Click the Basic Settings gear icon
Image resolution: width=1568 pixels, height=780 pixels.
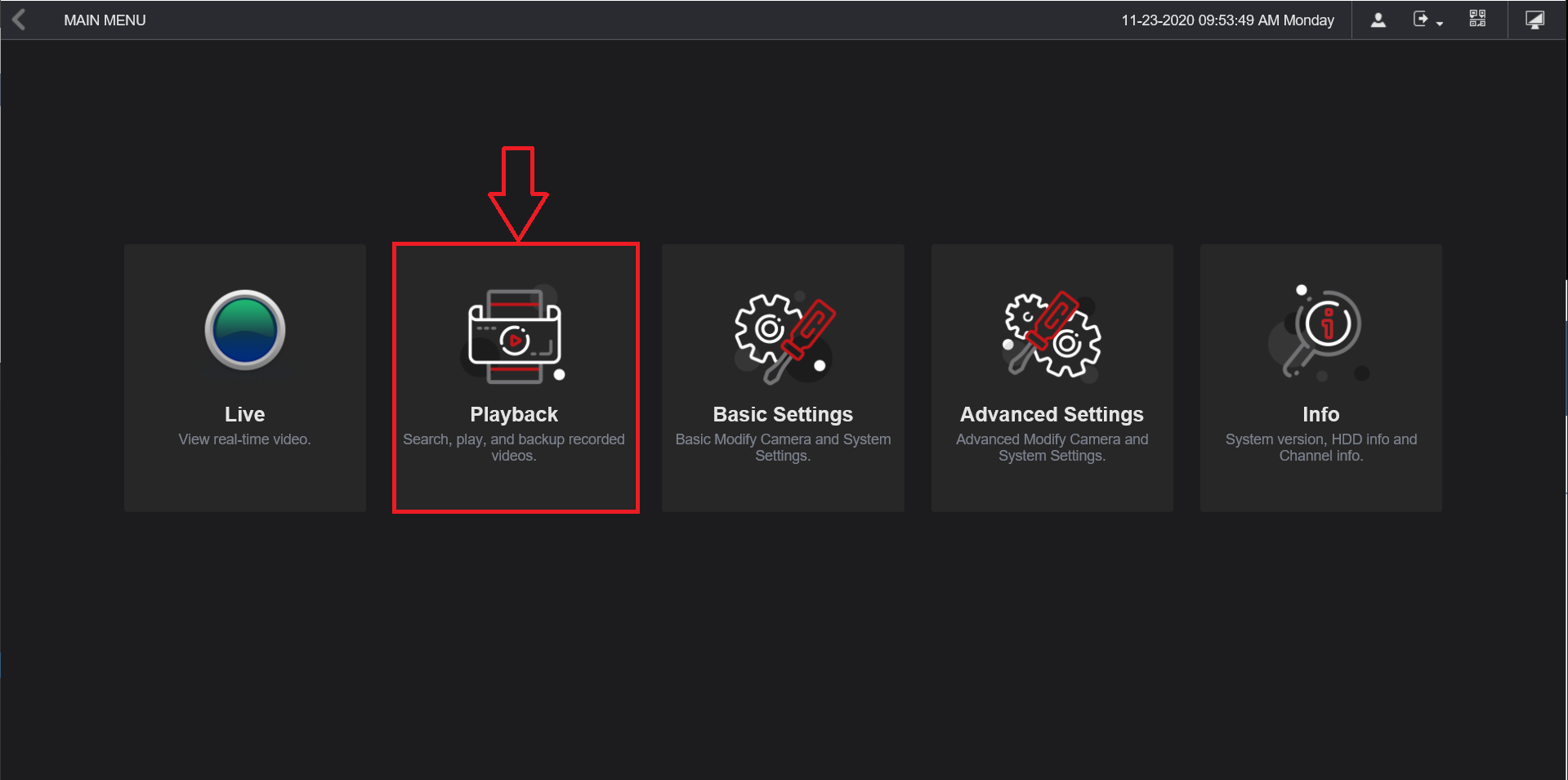(782, 335)
